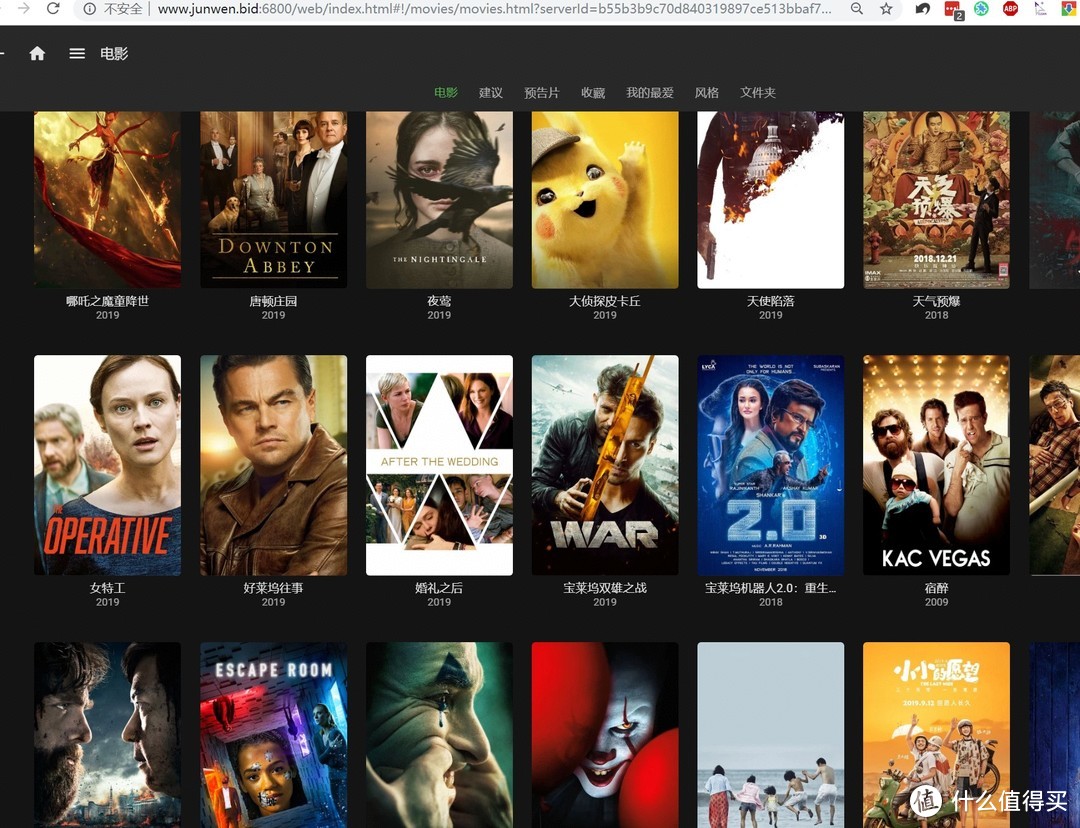Viewport: 1080px width, 828px height.
Task: Go forward in browser history
Action: [x=24, y=9]
